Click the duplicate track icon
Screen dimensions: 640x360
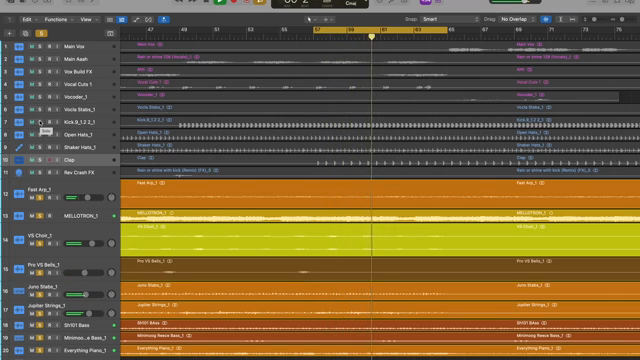25,33
